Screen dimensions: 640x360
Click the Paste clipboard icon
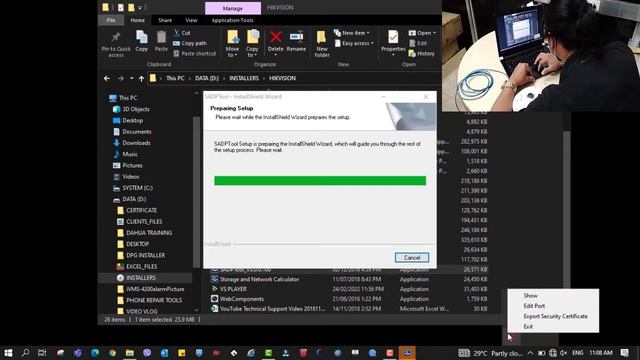[x=161, y=37]
